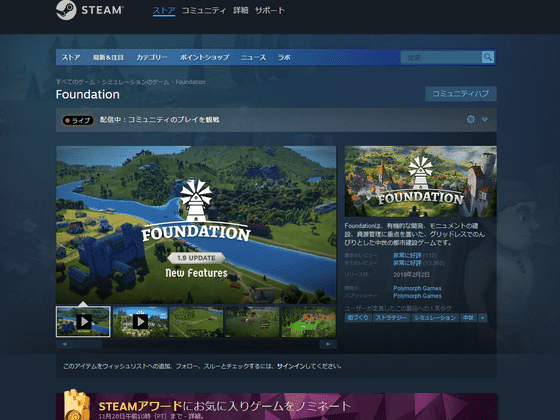Click the search magnifier icon

[488, 57]
